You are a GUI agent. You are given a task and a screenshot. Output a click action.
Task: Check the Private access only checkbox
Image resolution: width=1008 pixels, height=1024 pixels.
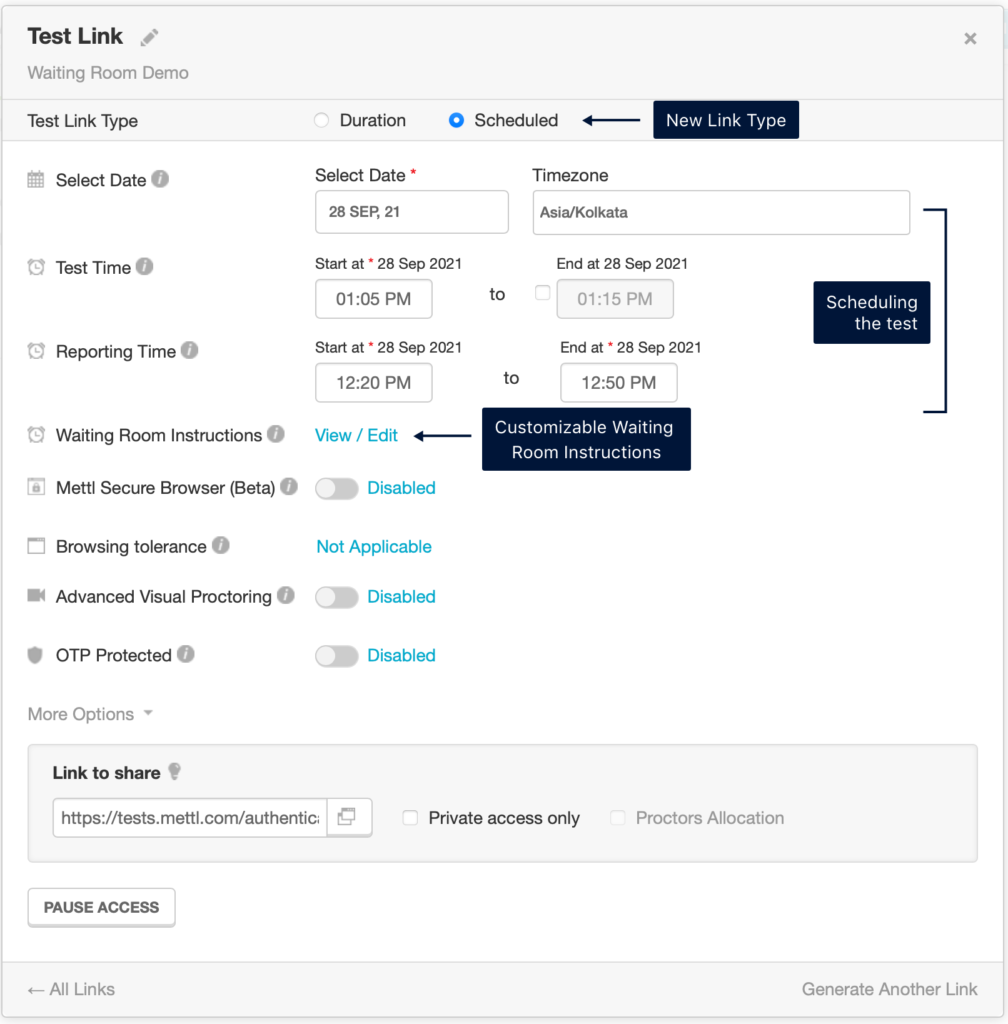click(x=410, y=818)
